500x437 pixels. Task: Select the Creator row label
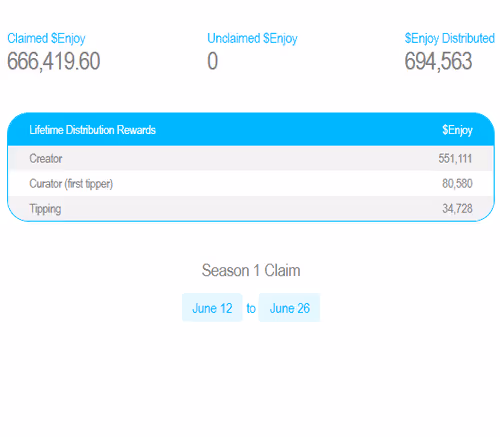46,158
